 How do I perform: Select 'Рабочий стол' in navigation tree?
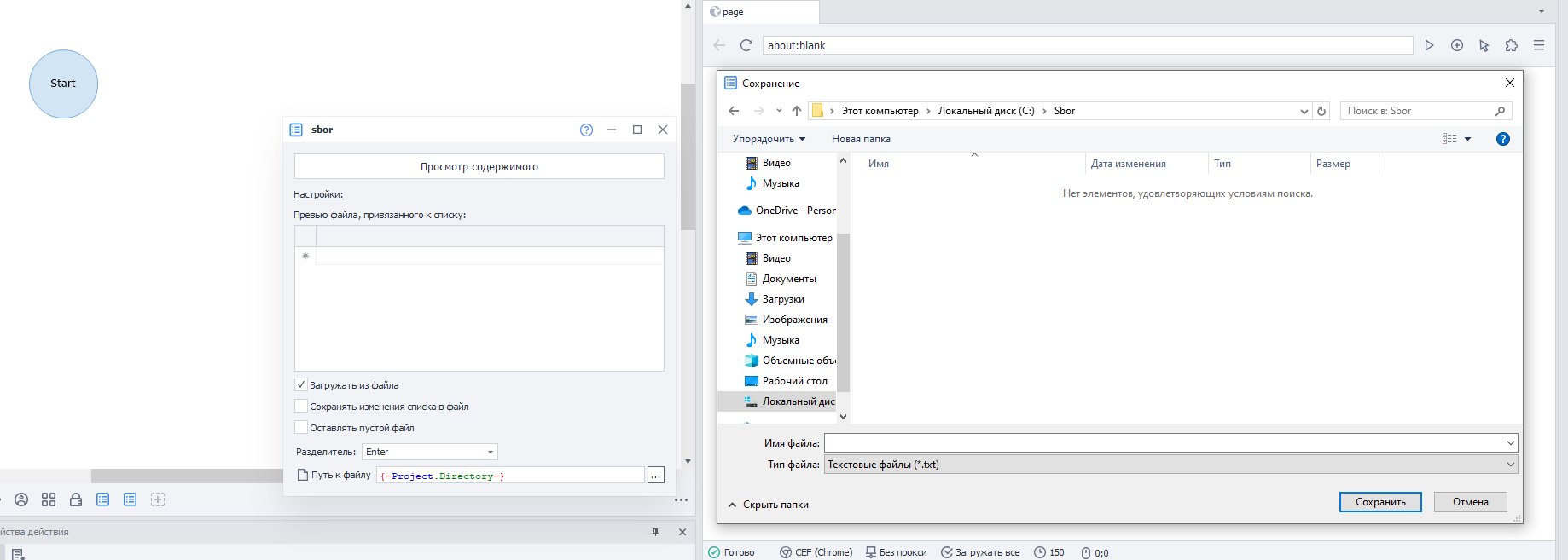coord(786,381)
